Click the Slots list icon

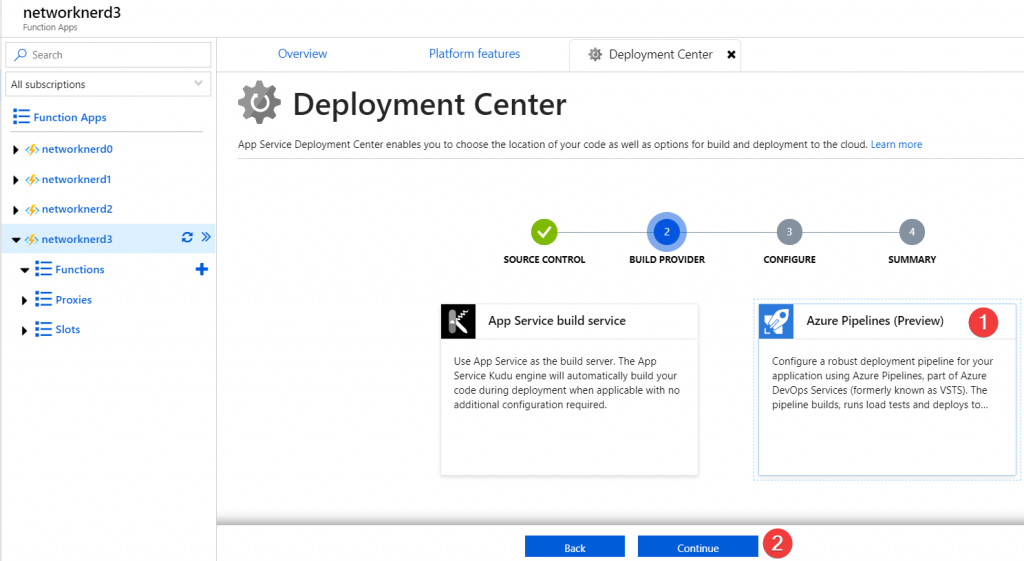point(43,329)
